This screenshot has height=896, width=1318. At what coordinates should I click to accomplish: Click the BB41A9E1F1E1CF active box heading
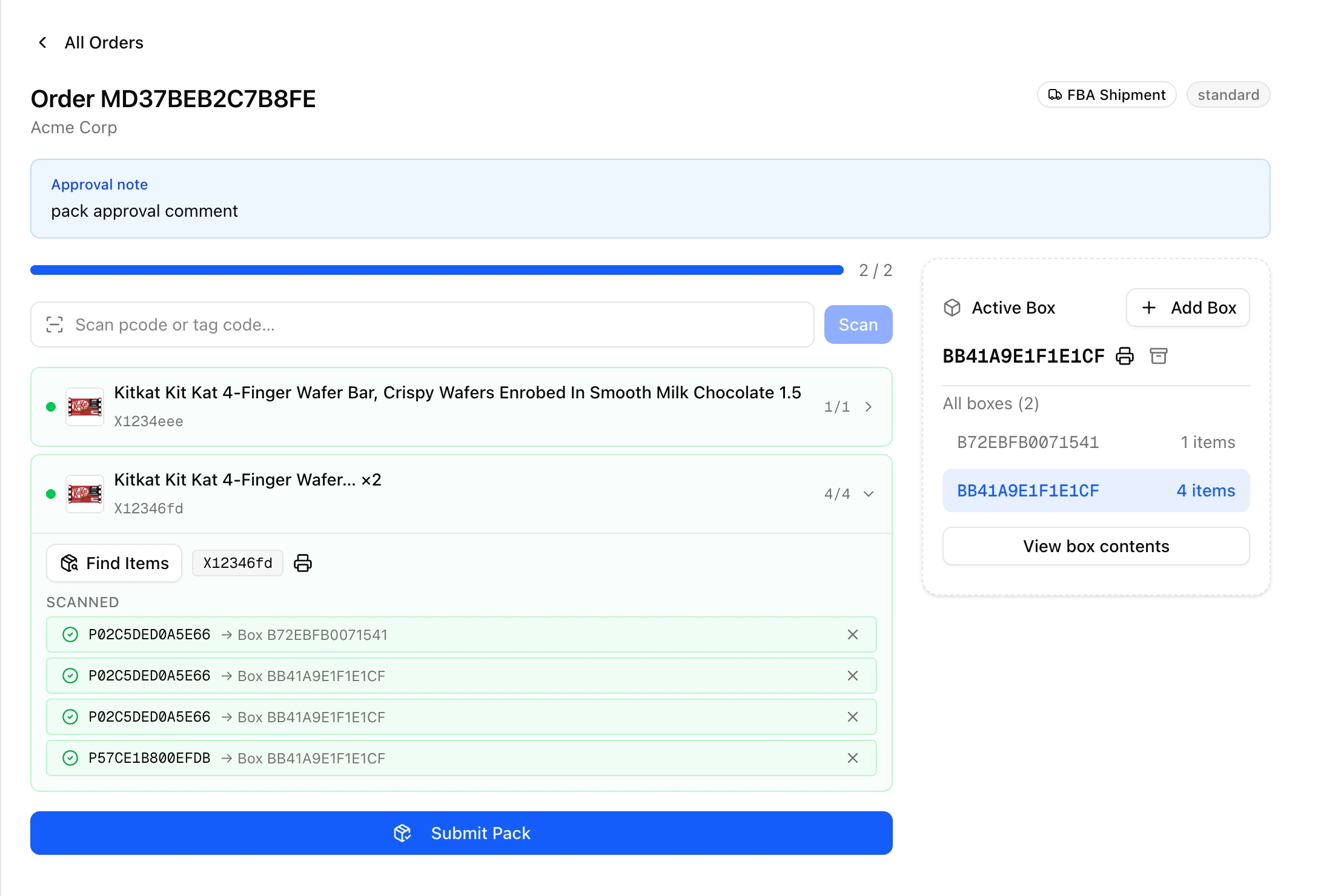[x=1024, y=356]
